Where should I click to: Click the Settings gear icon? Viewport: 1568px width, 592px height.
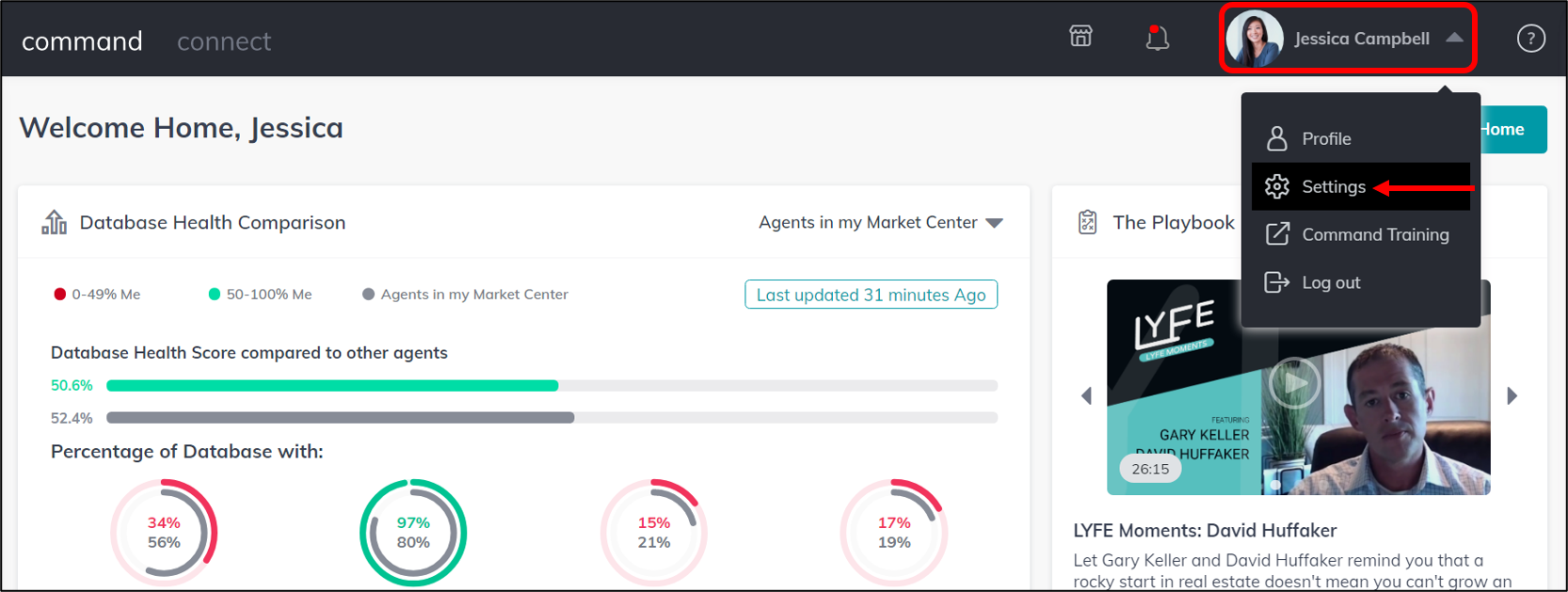[1277, 186]
